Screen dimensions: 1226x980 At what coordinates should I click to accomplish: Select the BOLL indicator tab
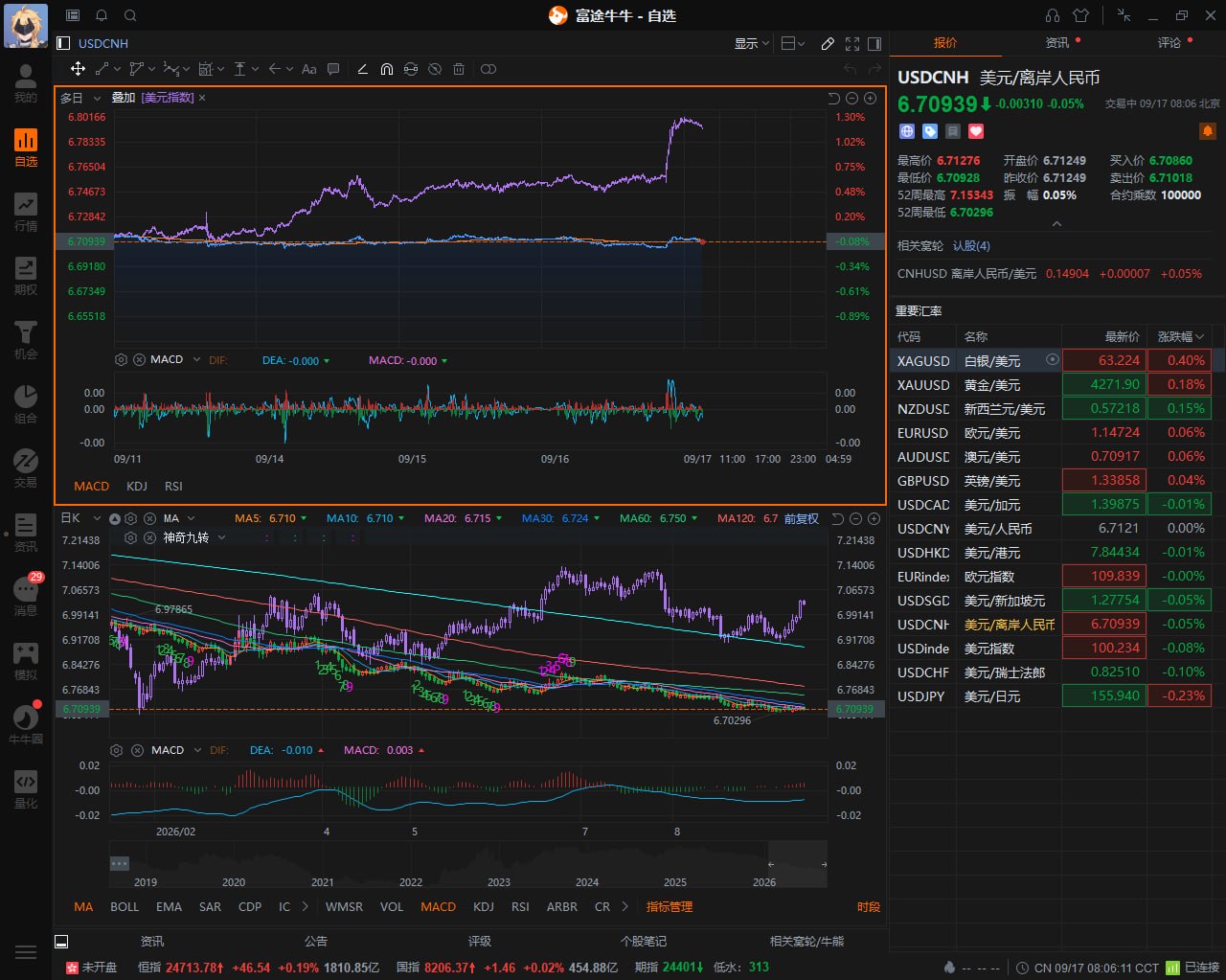point(125,906)
